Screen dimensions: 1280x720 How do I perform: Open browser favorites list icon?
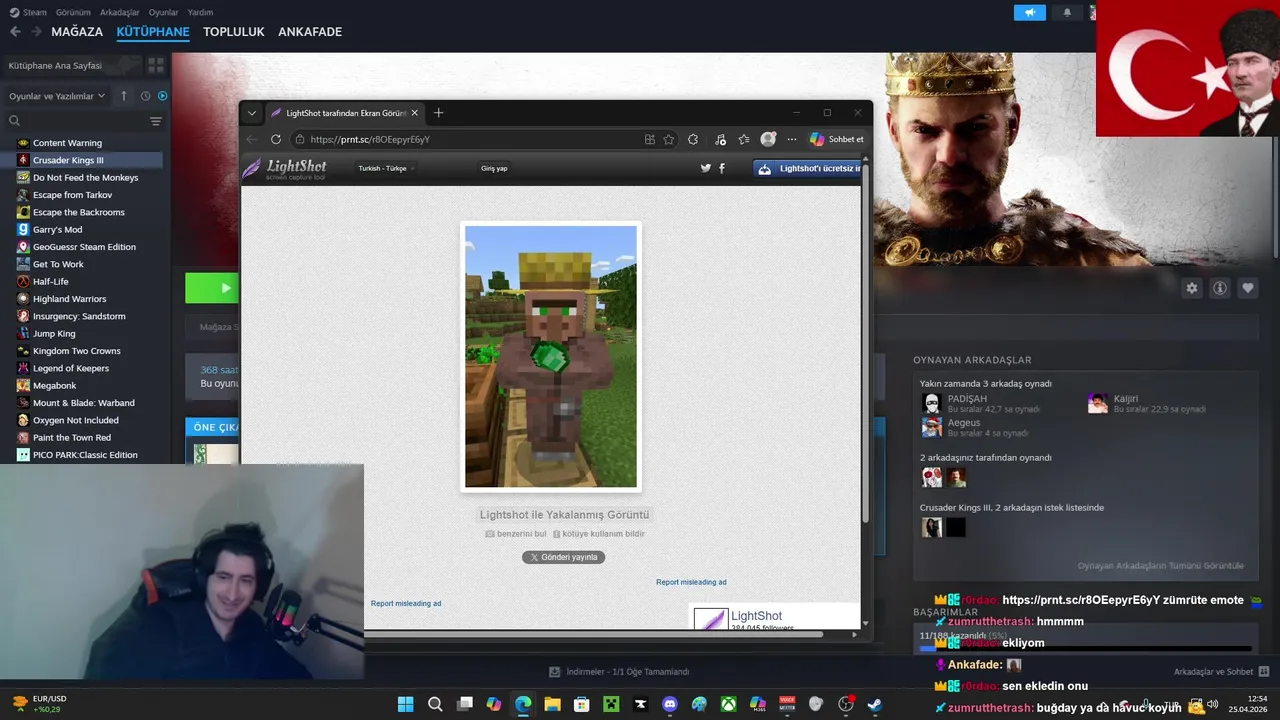pyautogui.click(x=744, y=140)
